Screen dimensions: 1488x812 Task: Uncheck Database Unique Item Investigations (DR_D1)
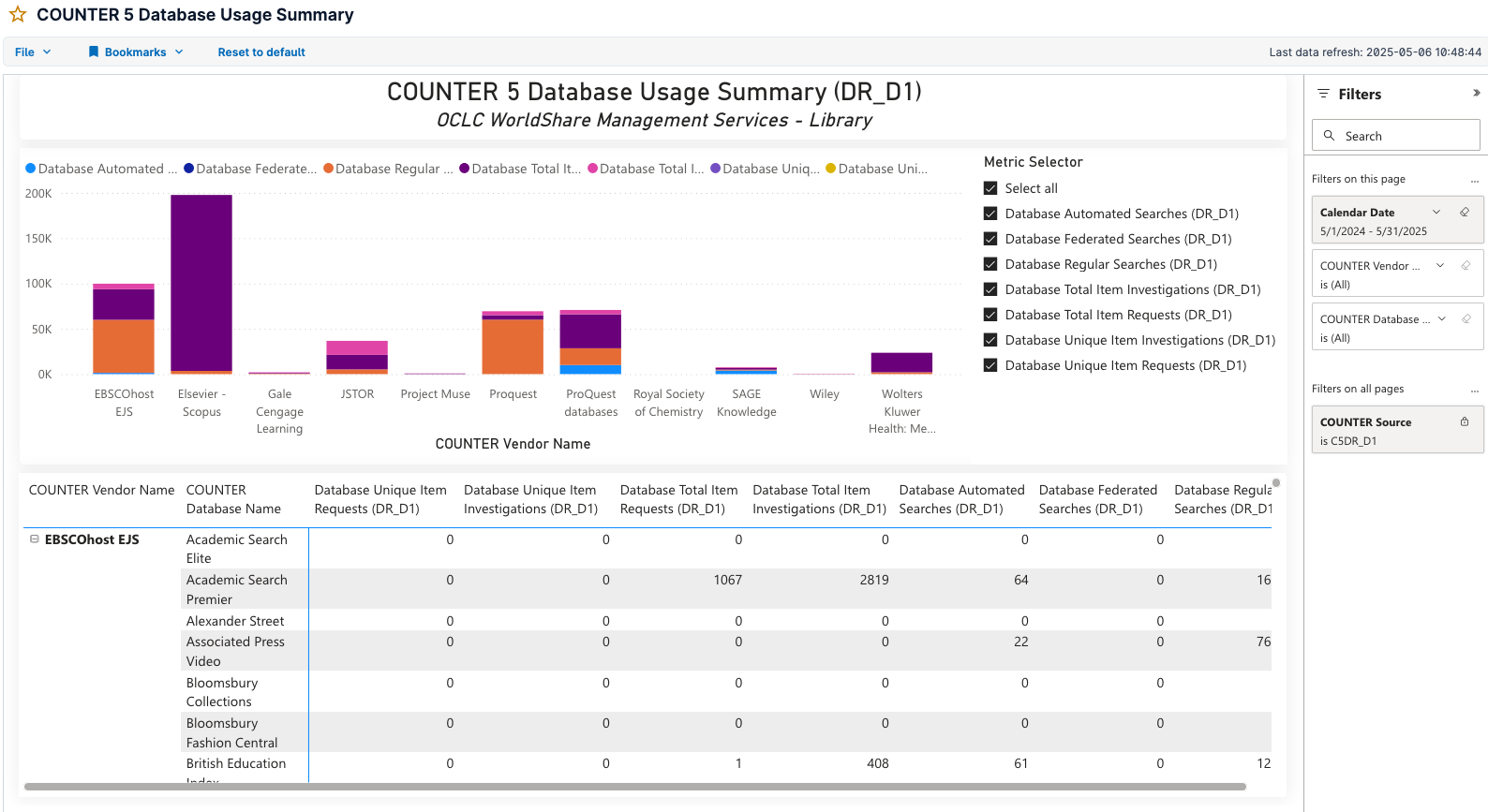(x=990, y=340)
